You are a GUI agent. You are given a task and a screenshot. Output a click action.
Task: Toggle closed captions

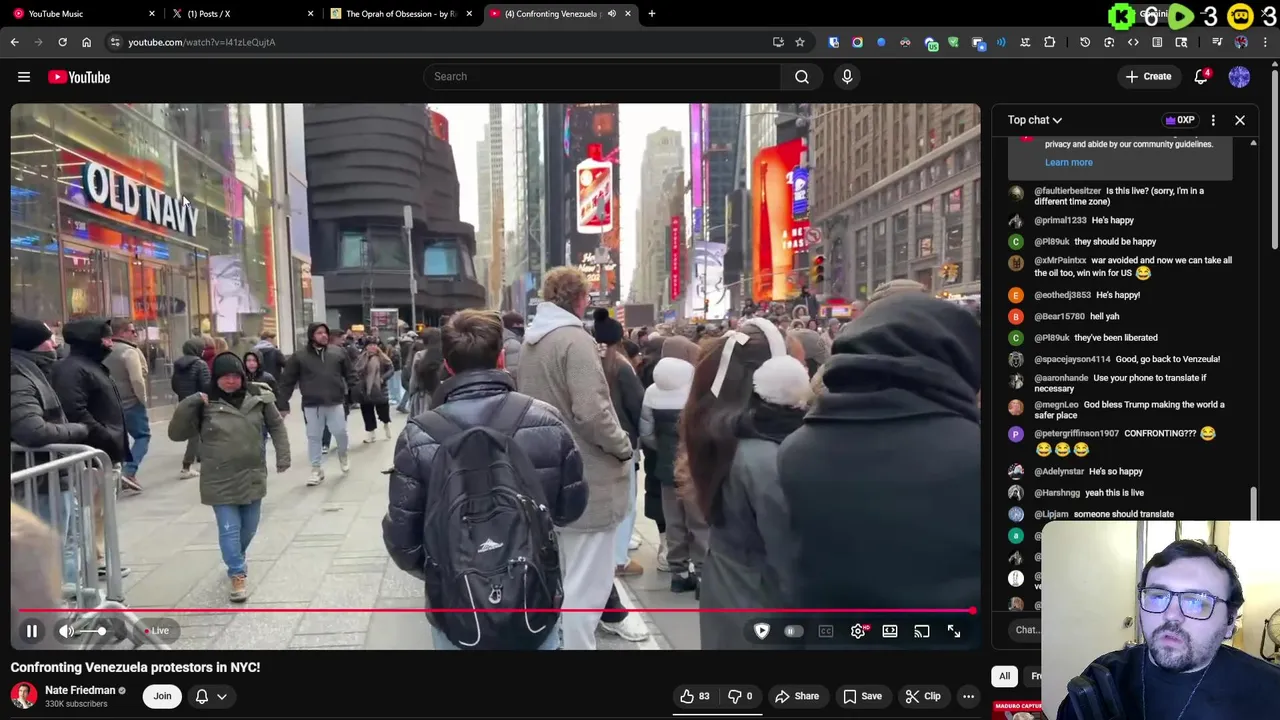[826, 631]
